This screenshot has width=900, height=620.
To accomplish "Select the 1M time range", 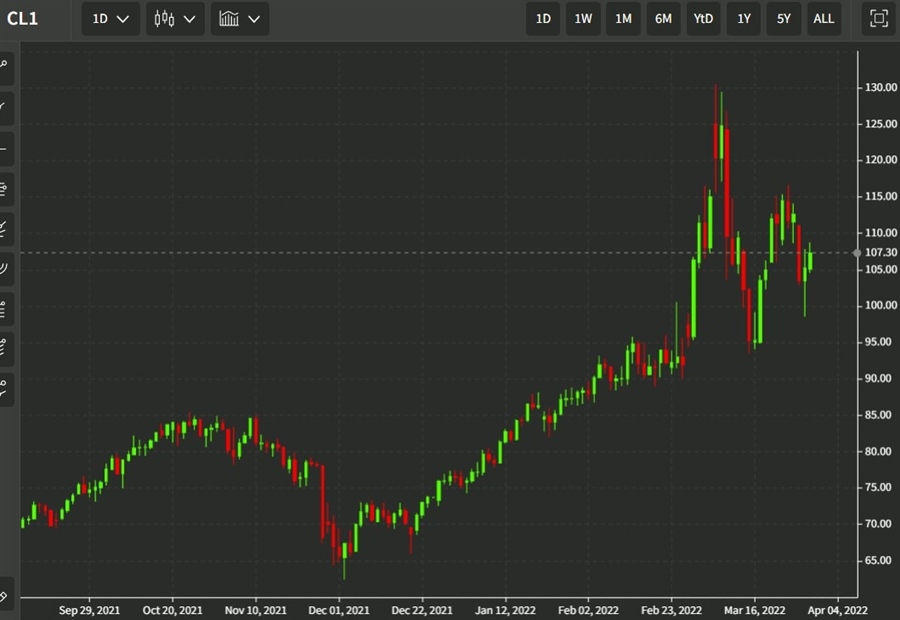I will coord(623,19).
